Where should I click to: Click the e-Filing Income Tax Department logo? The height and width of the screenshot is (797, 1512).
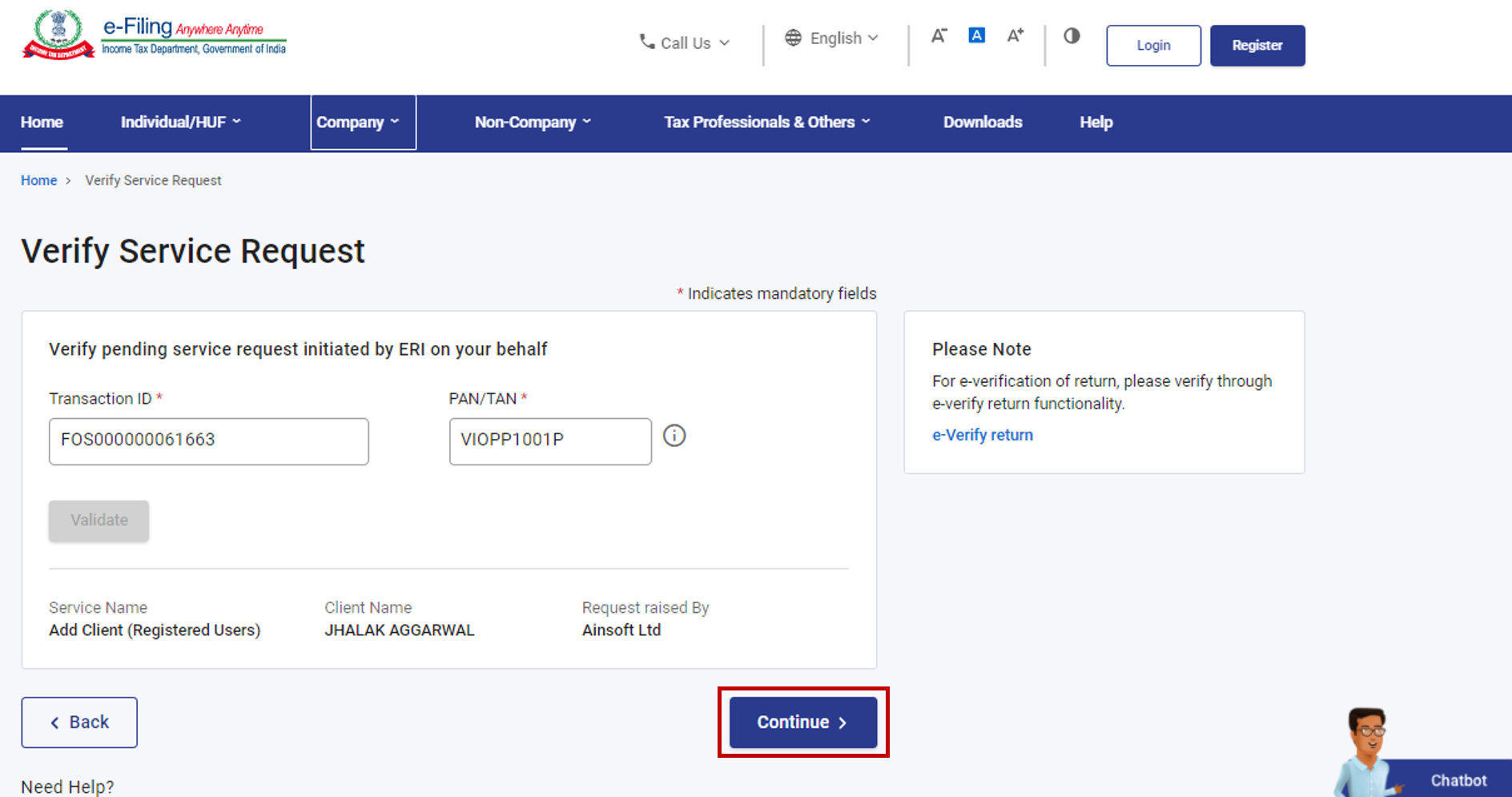pyautogui.click(x=154, y=37)
